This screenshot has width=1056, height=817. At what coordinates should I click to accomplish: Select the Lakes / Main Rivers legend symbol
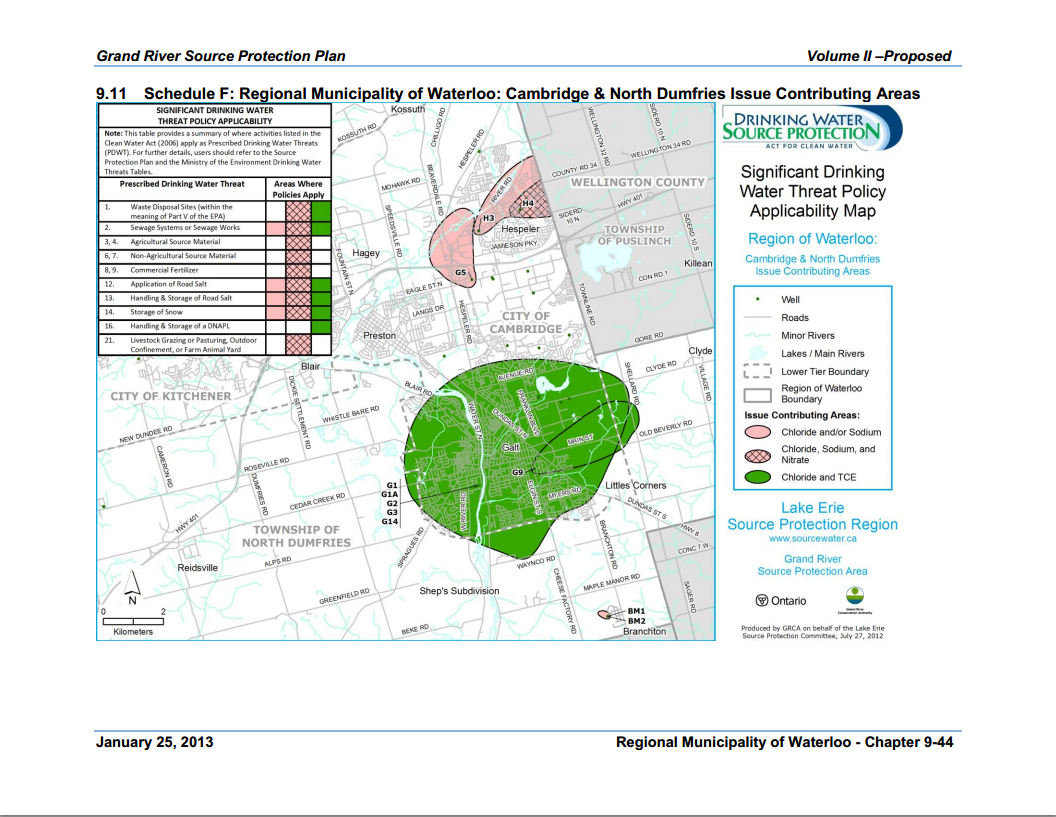coord(758,354)
